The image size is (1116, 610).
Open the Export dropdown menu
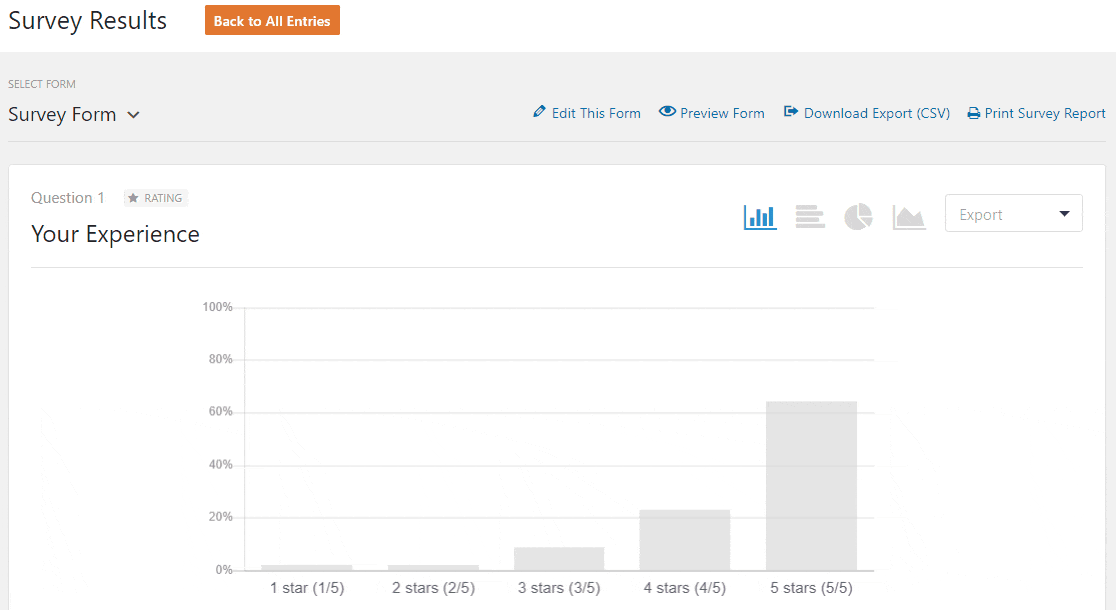click(1013, 213)
